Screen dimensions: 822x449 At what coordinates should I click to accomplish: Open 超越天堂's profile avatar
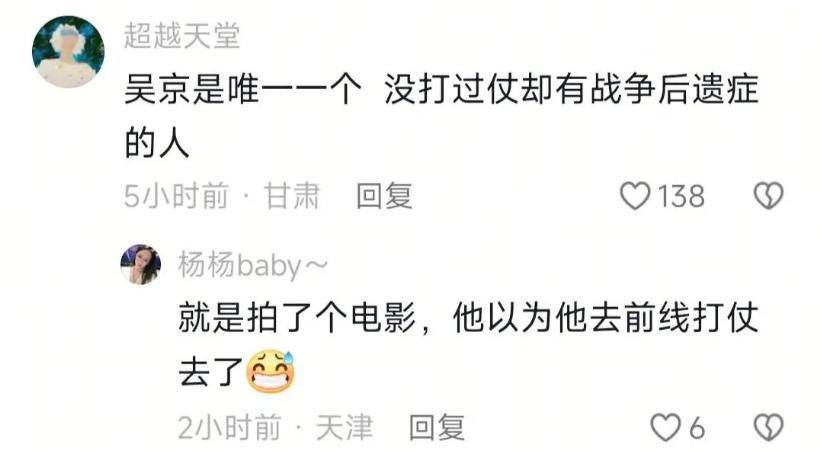coord(68,51)
